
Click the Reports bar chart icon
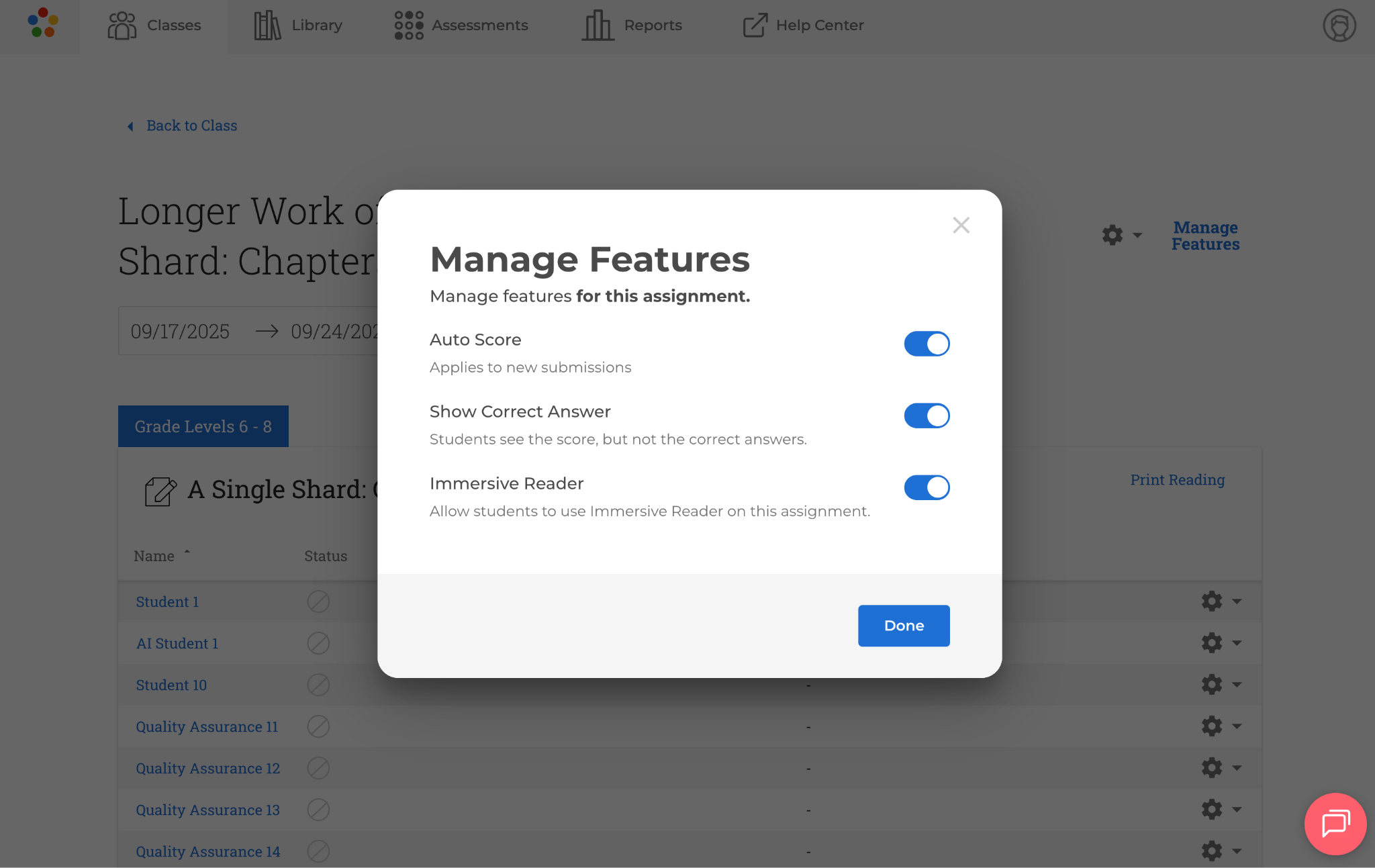(x=598, y=26)
